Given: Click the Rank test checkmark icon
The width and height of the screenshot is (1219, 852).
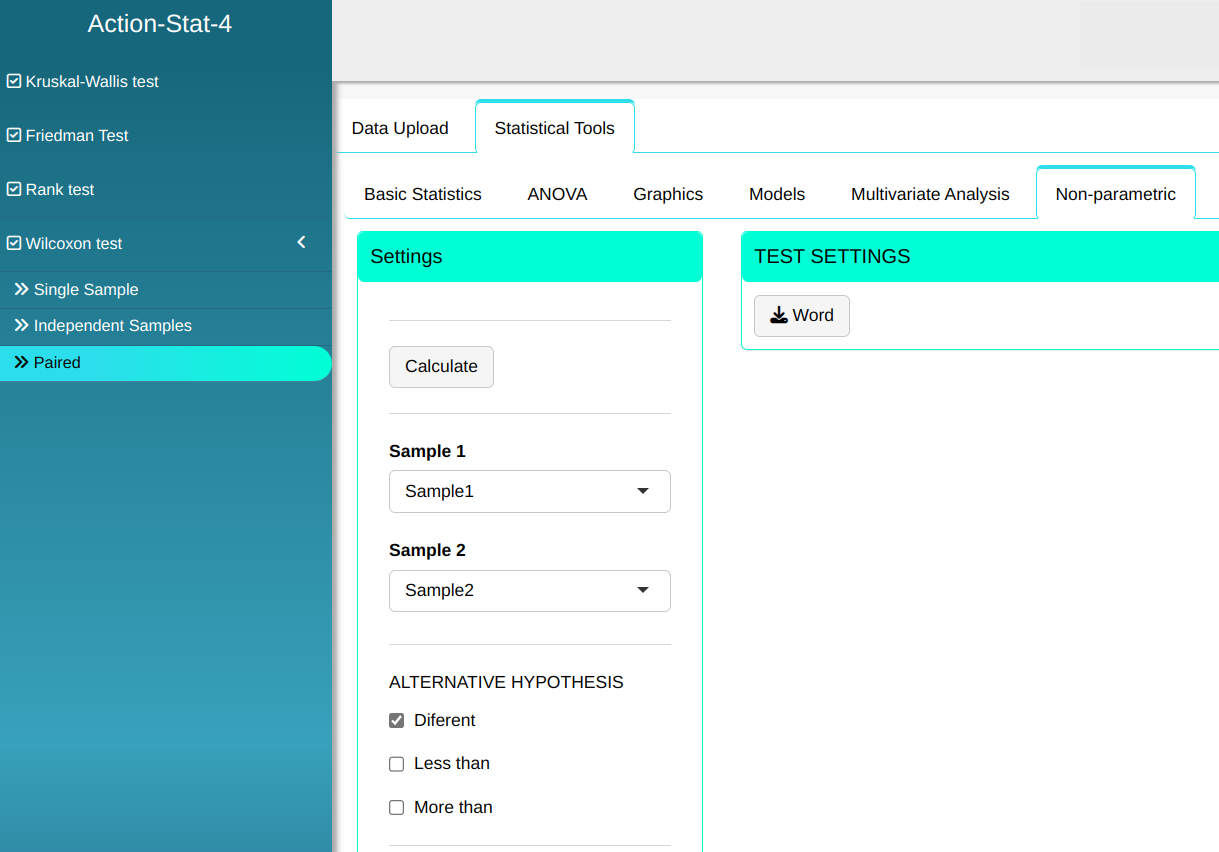Looking at the screenshot, I should 14,190.
